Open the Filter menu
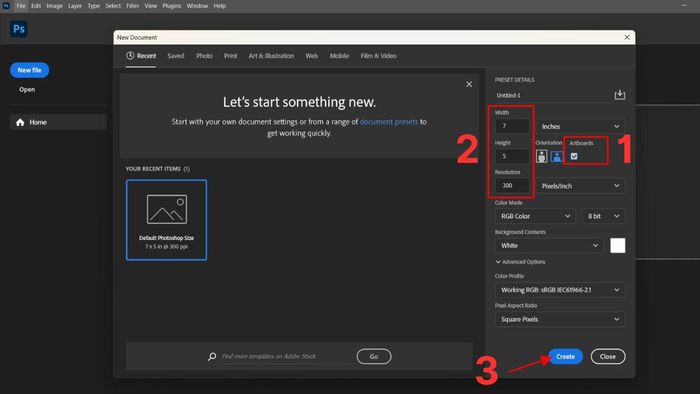Image resolution: width=700 pixels, height=394 pixels. tap(133, 6)
